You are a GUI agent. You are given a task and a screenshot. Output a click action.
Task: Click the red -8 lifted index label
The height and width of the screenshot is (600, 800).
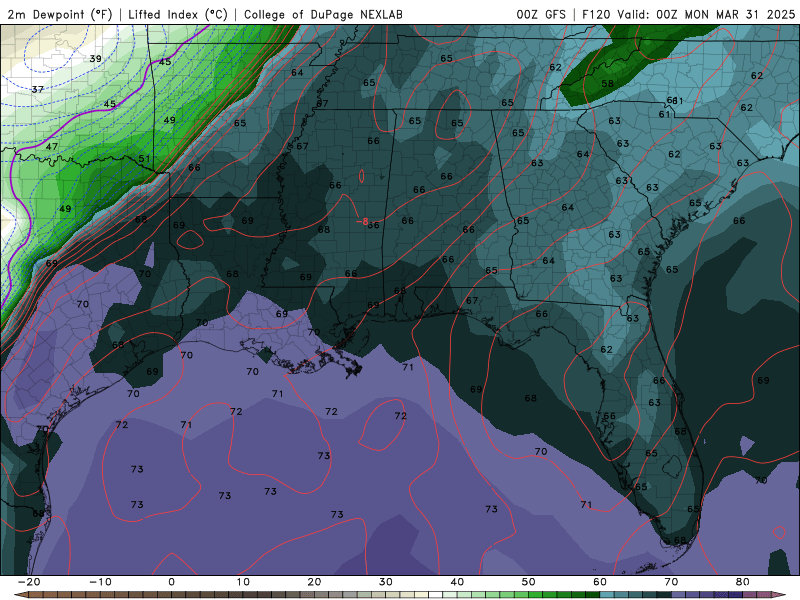coord(362,221)
